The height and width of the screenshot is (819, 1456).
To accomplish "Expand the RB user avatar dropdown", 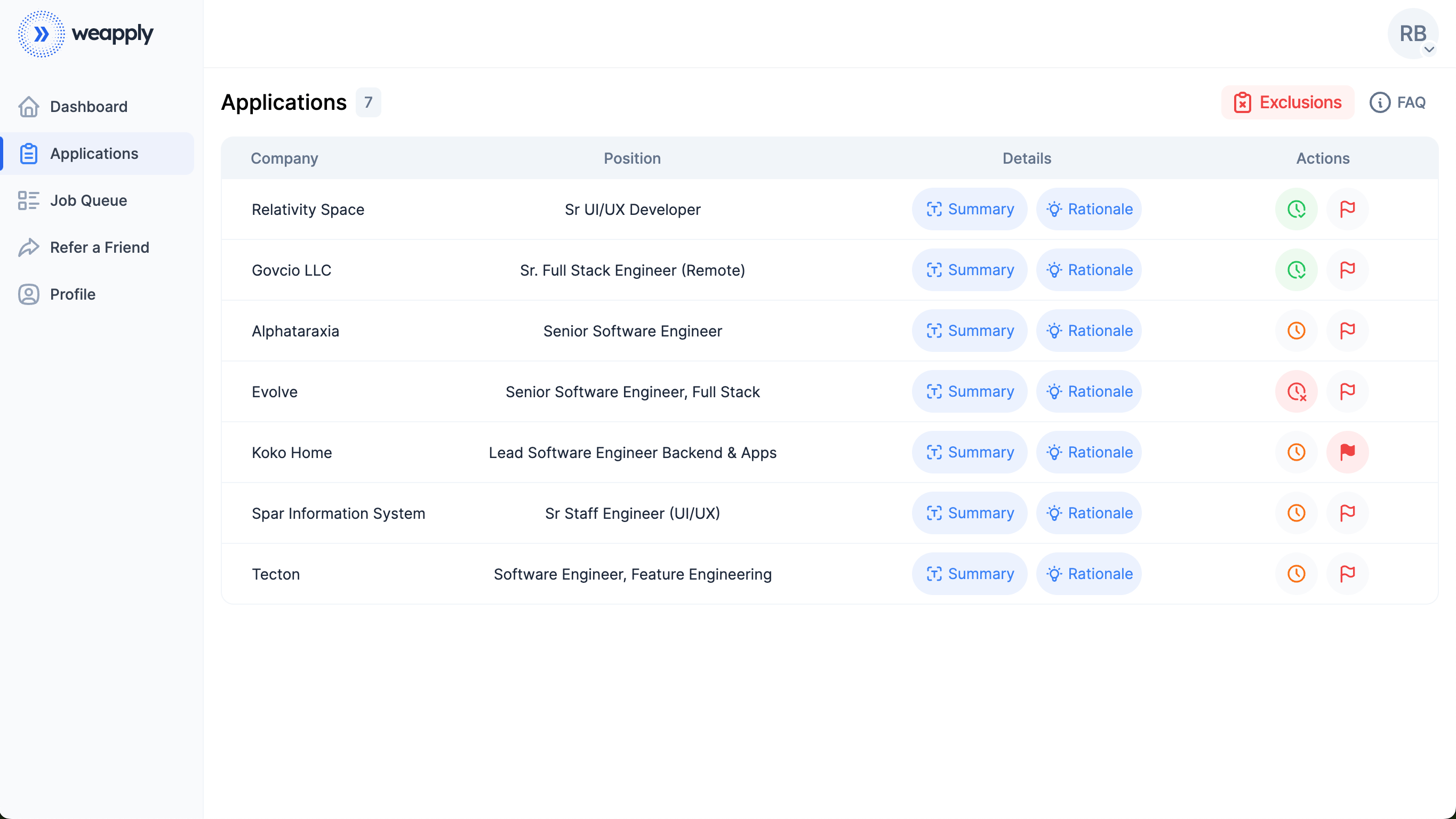I will point(1412,34).
